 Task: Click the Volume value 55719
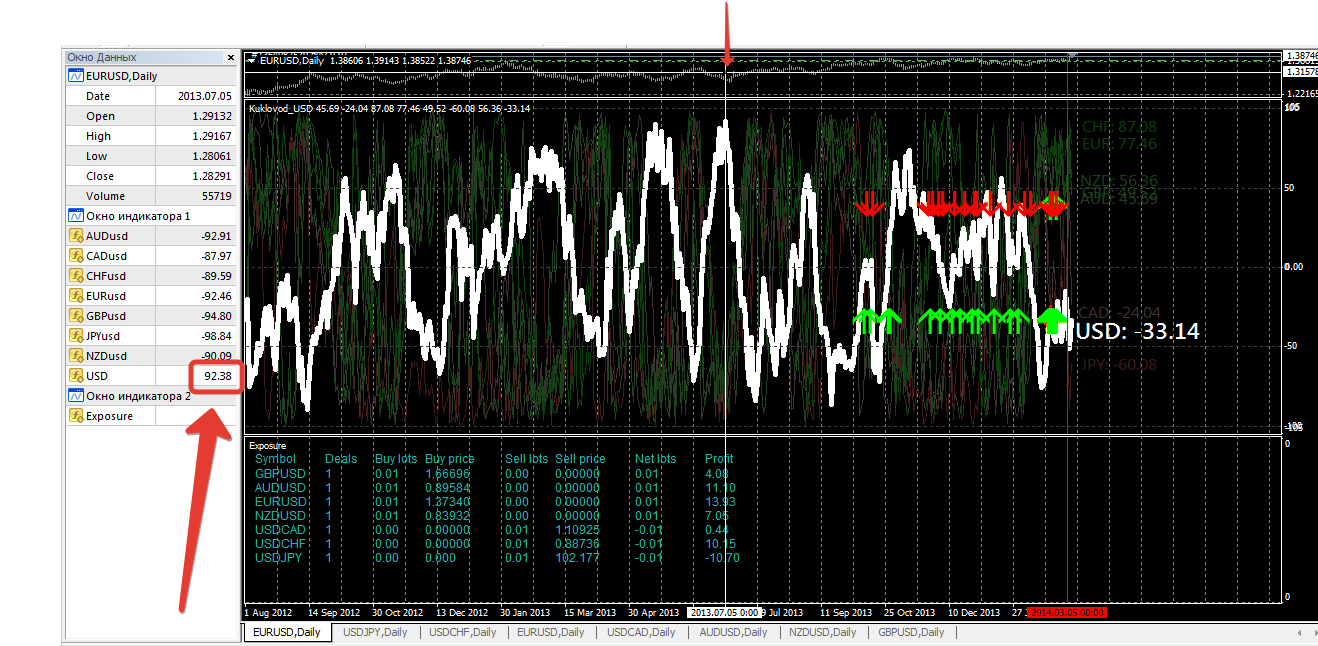click(216, 196)
